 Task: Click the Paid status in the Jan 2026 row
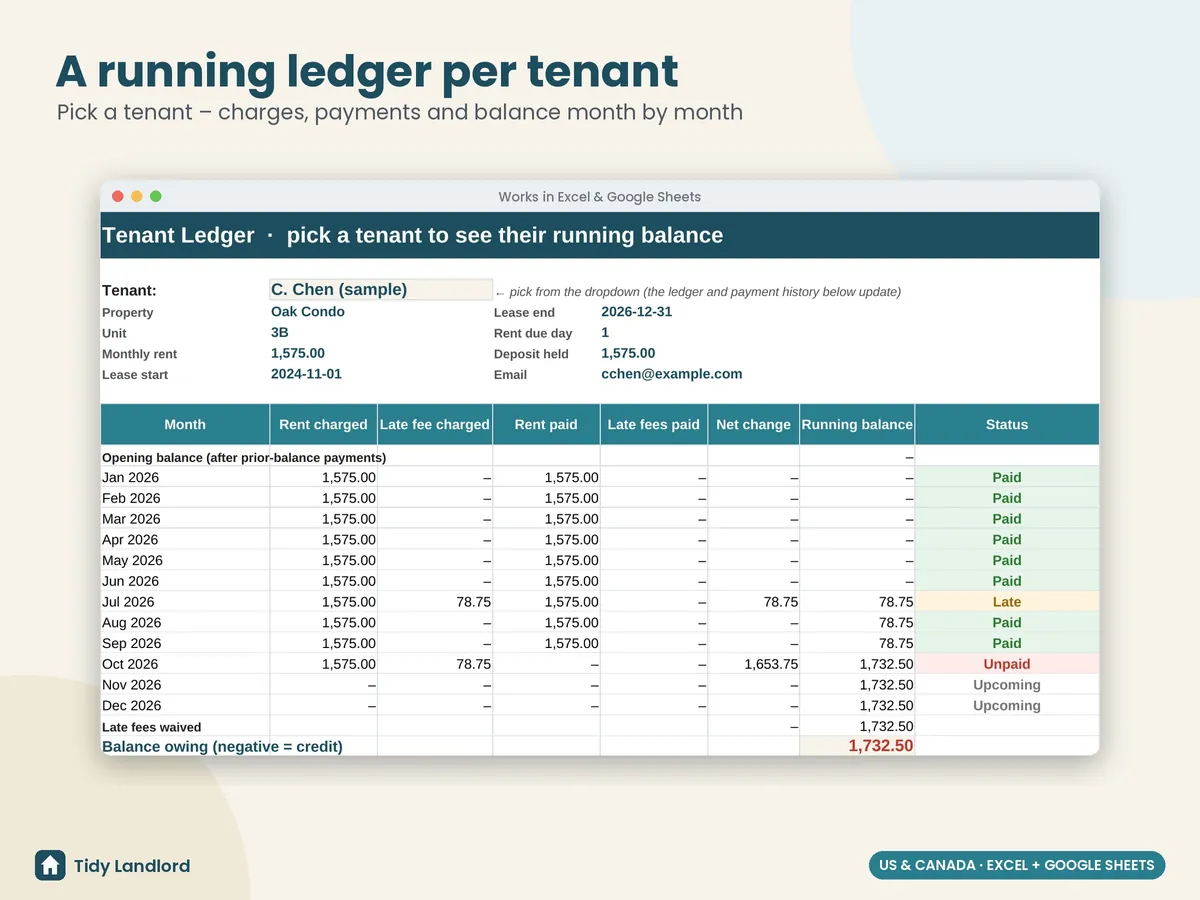click(x=1007, y=478)
